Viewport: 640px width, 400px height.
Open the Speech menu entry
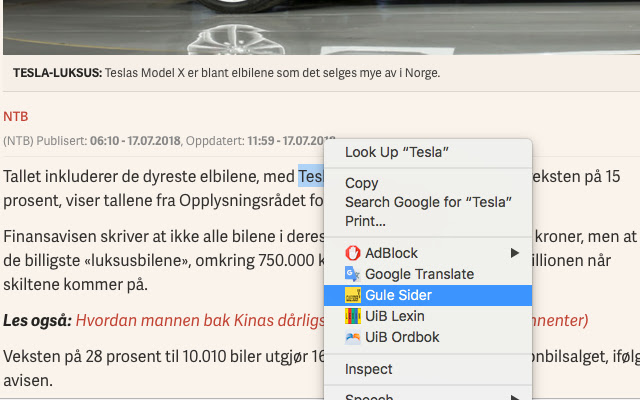pos(428,395)
